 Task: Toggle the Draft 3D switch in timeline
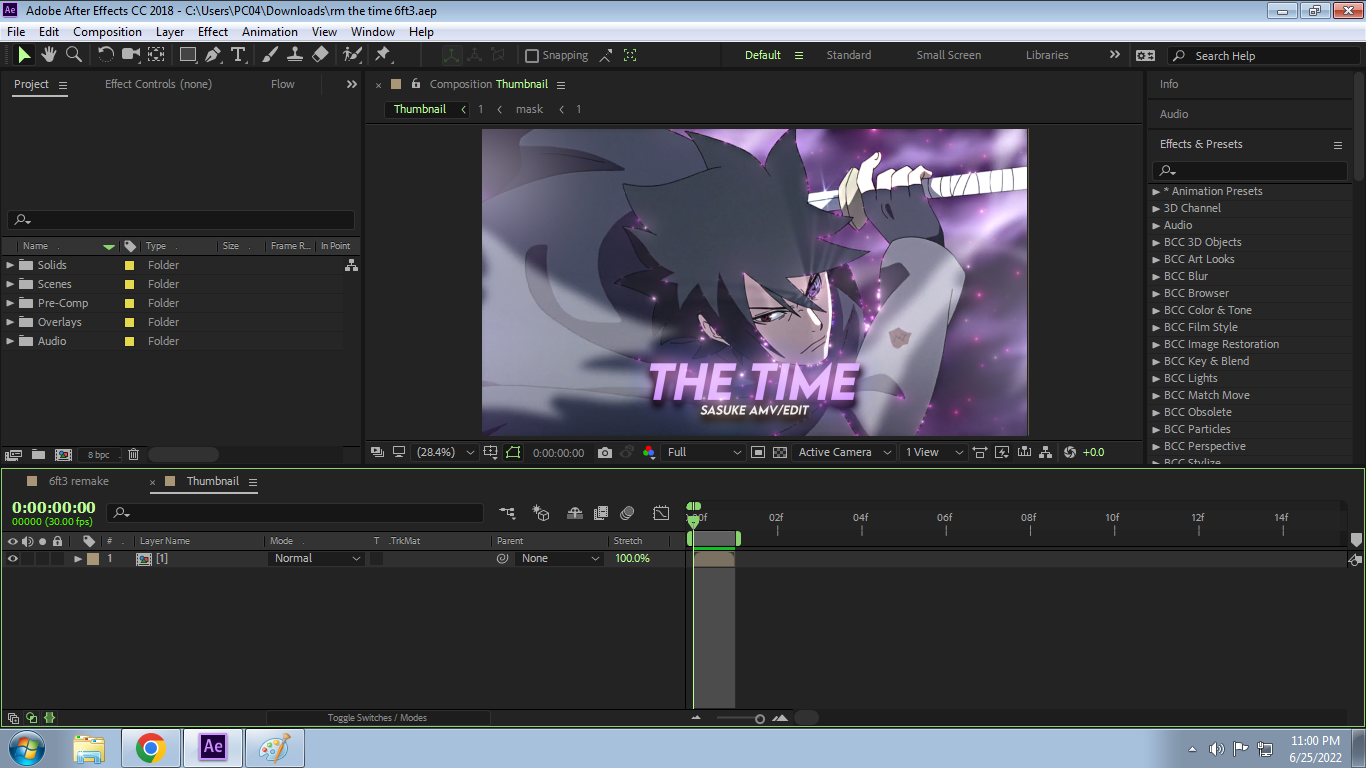[x=541, y=513]
